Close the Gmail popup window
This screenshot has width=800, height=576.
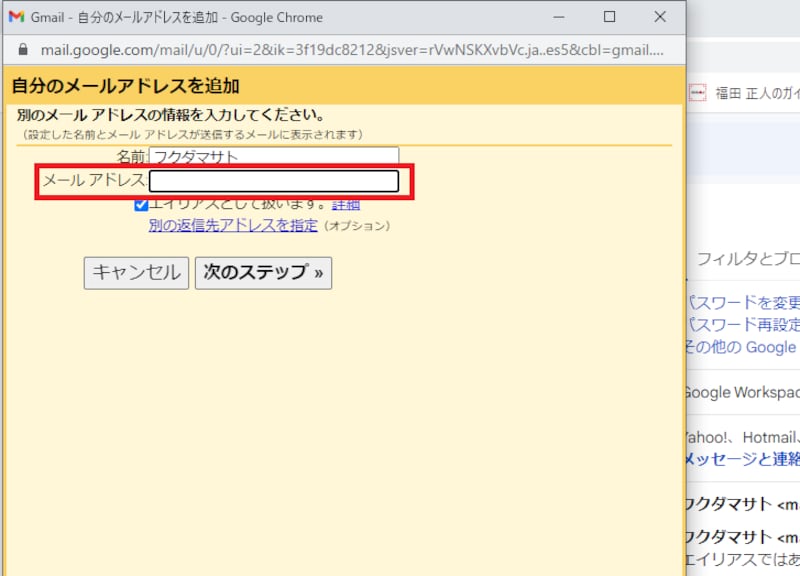660,17
